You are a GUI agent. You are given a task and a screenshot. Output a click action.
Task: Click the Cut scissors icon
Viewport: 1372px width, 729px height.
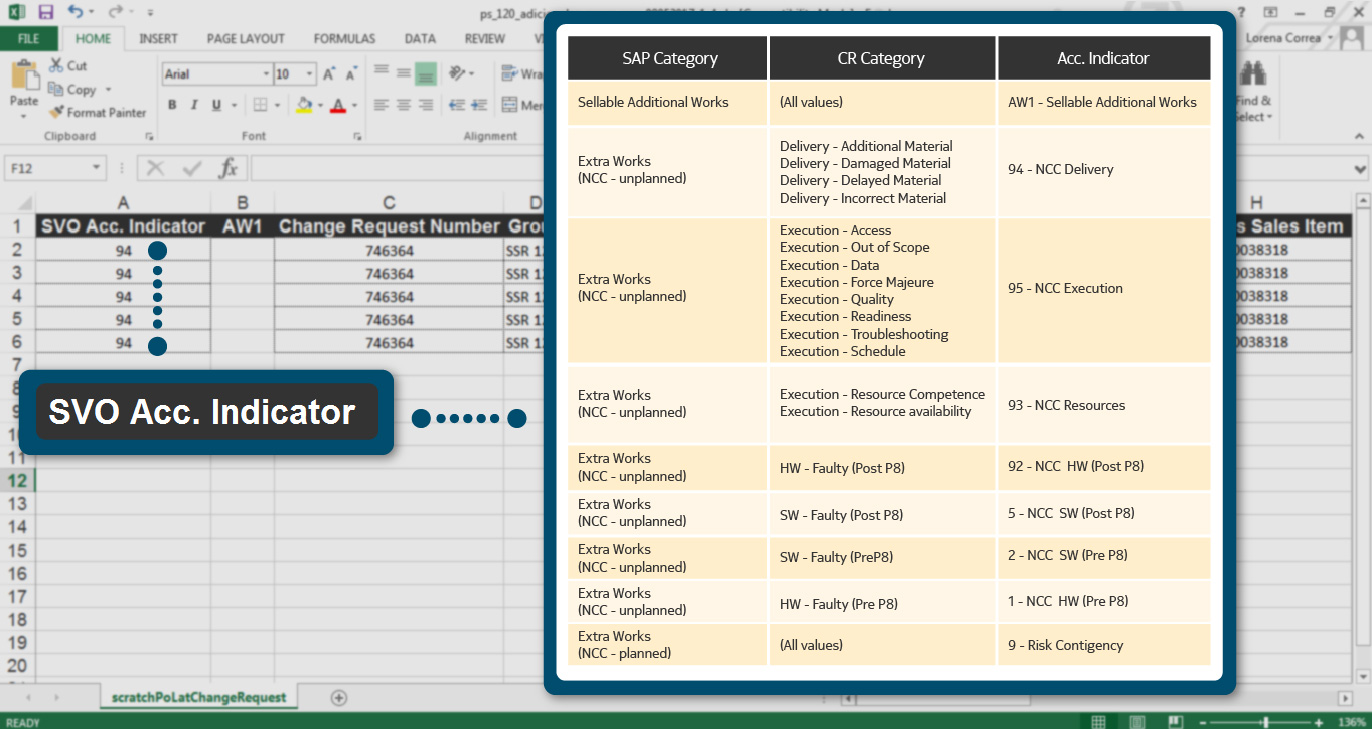pyautogui.click(x=68, y=66)
